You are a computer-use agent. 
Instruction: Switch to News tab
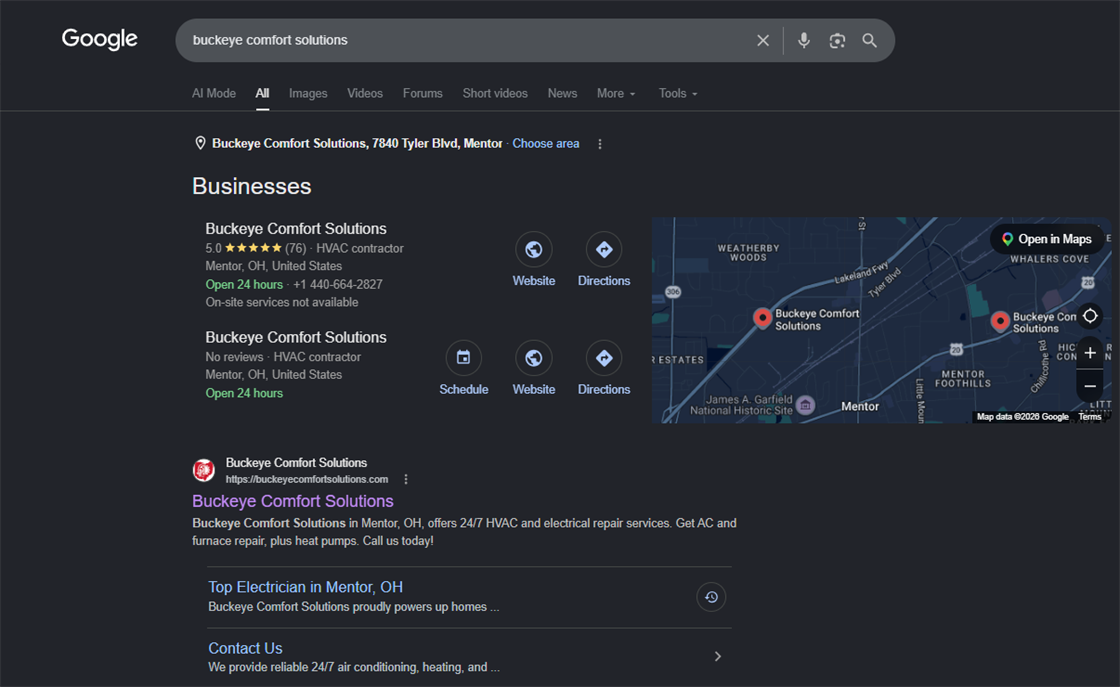click(562, 94)
